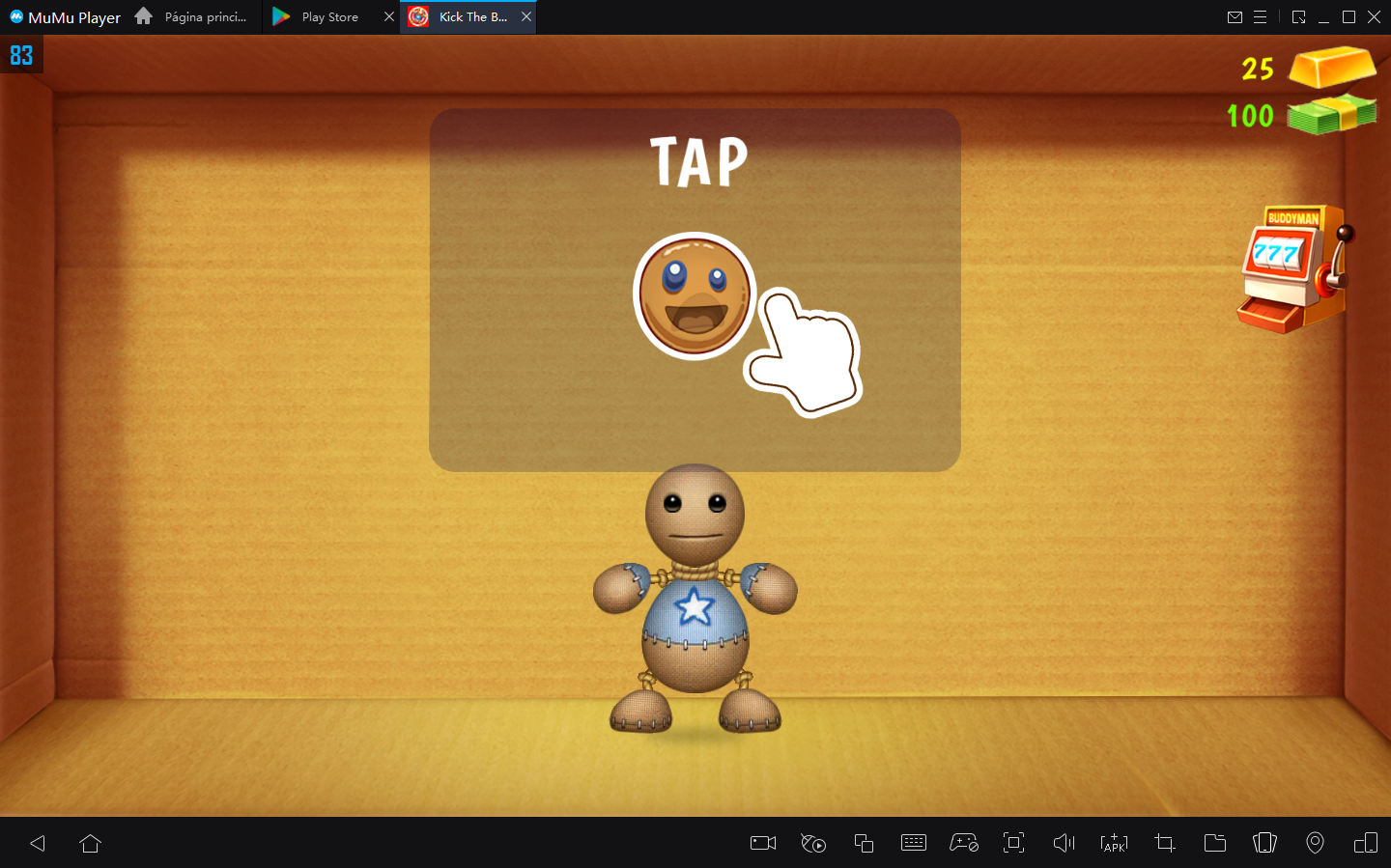Open the shared folder
The height and width of the screenshot is (868, 1391).
point(1215,843)
